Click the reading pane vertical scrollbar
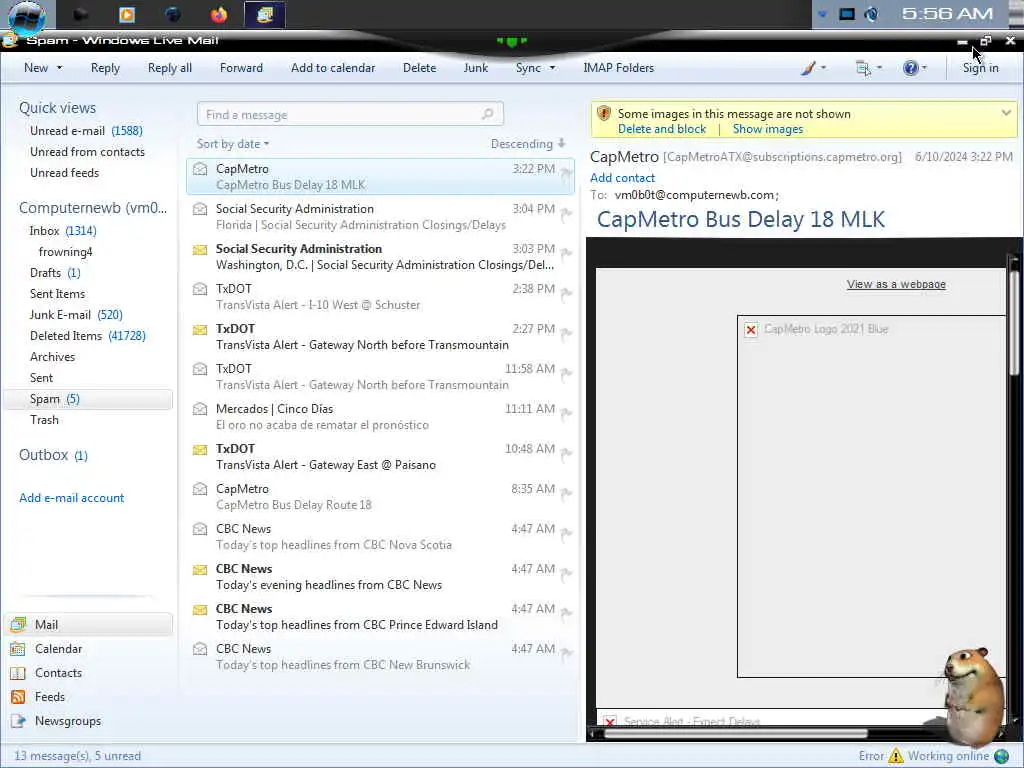This screenshot has width=1024, height=768. tap(1014, 323)
